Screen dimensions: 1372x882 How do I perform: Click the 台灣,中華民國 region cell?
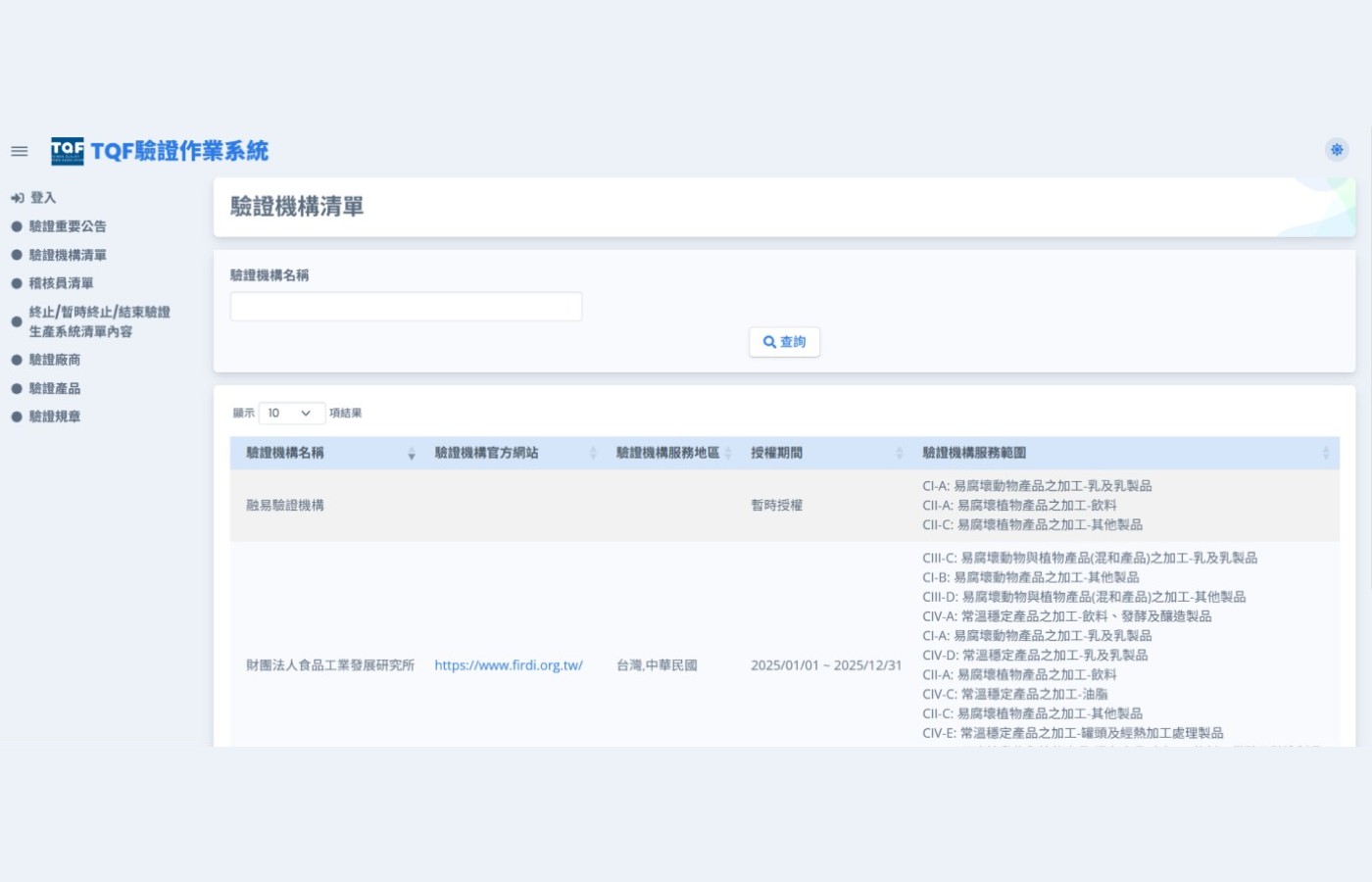click(x=657, y=665)
